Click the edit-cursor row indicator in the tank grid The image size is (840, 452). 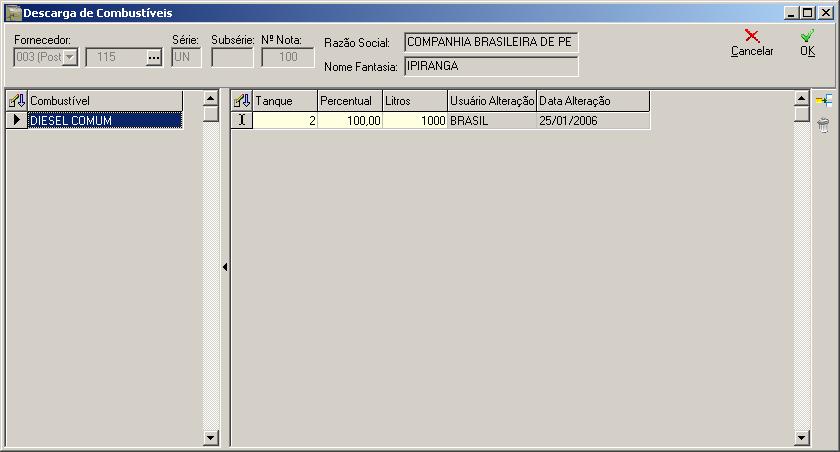click(x=242, y=120)
